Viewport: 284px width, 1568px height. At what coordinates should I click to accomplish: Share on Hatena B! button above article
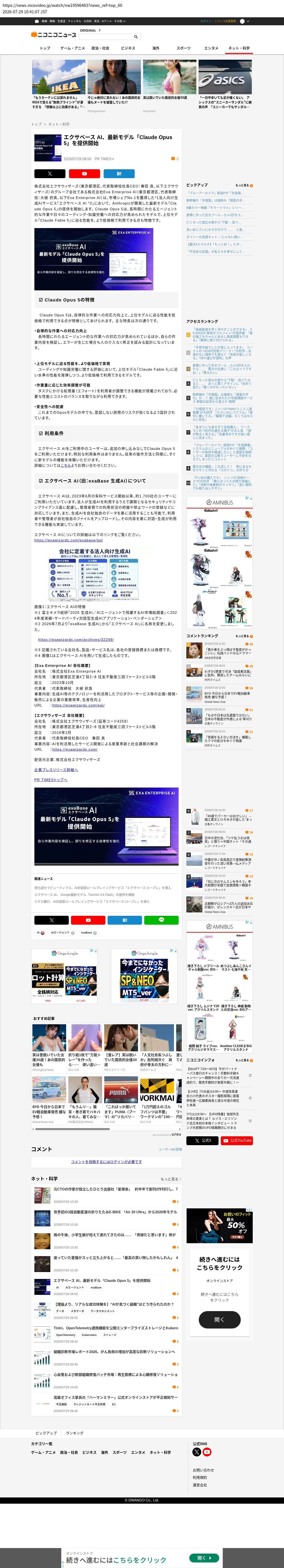click(x=119, y=173)
